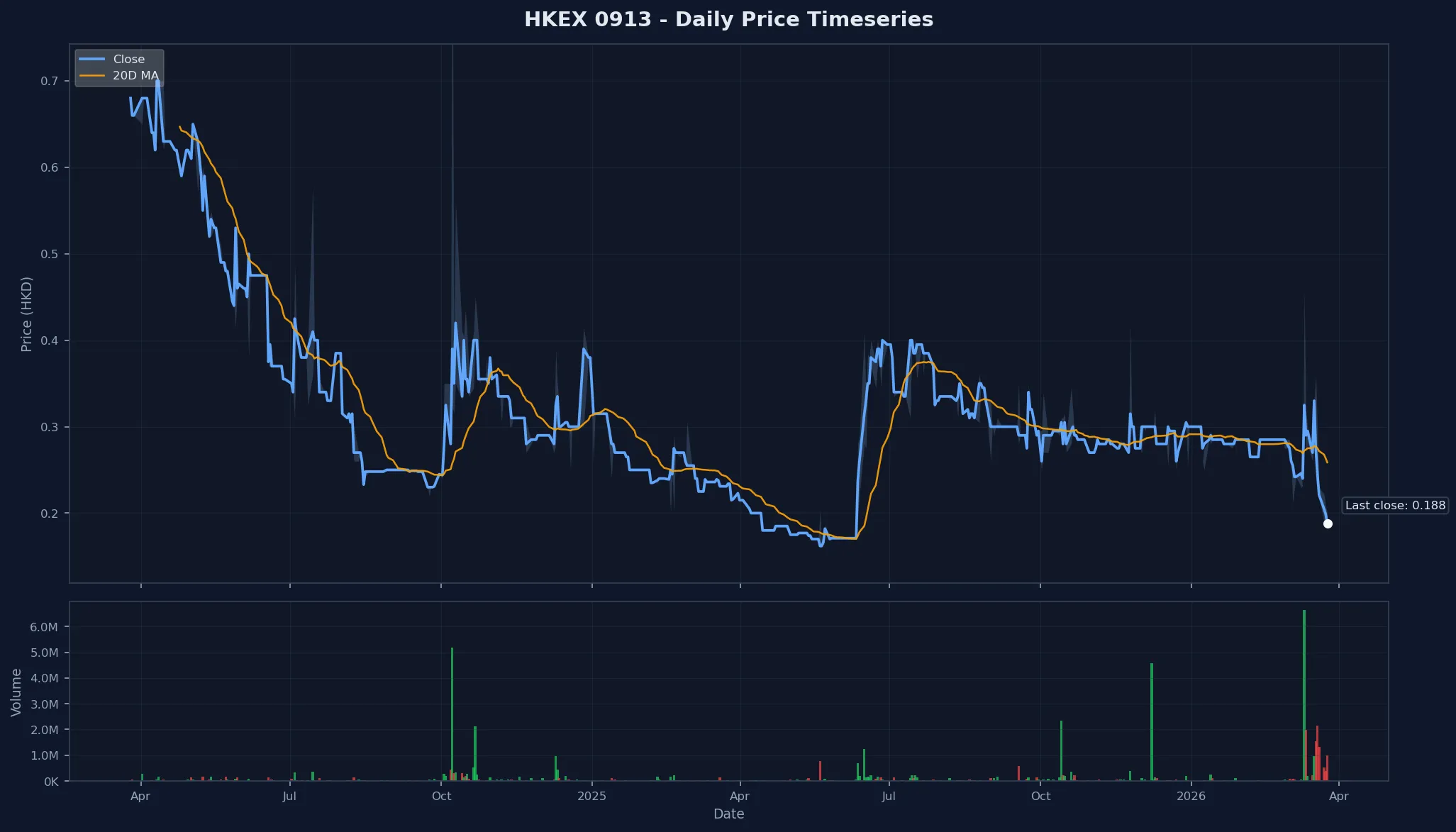Click the '2025' x-axis tick label

593,796
